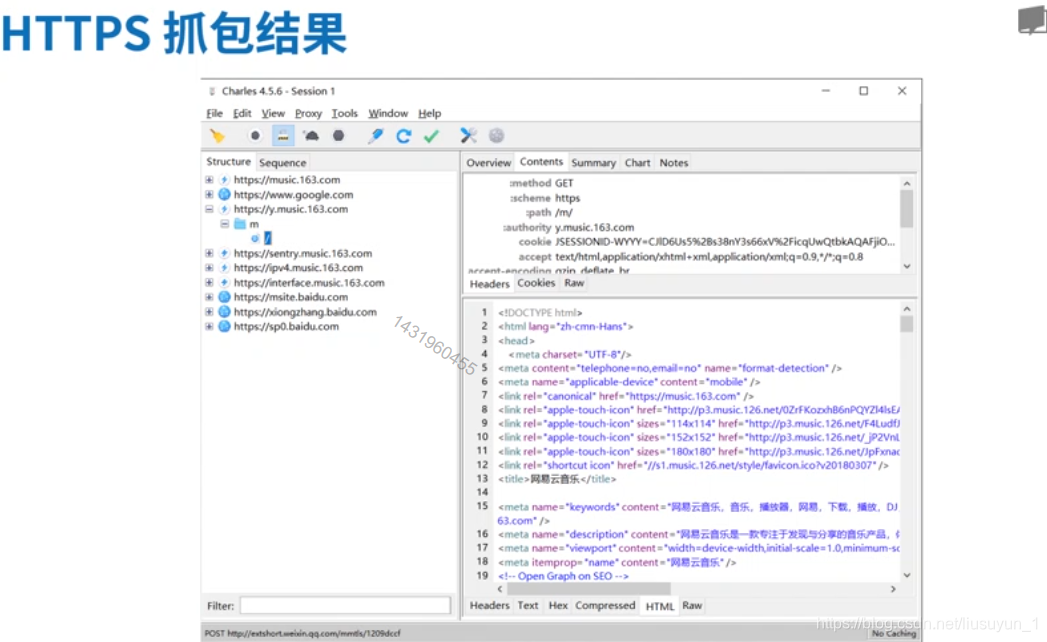The width and height of the screenshot is (1047, 642).
Task: Select the Cookies tab in request pane
Action: (536, 283)
